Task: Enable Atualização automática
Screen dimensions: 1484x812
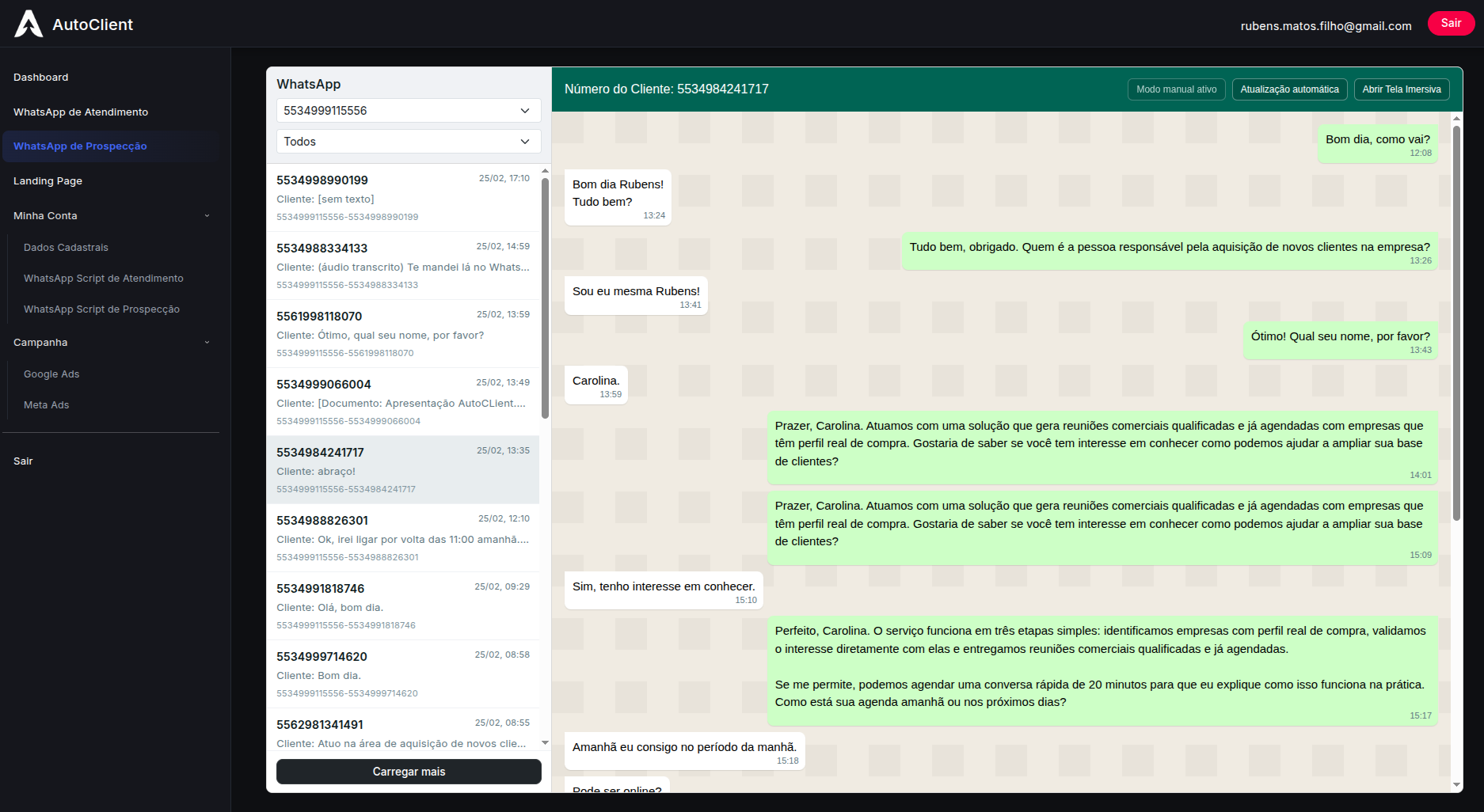Action: pyautogui.click(x=1289, y=89)
